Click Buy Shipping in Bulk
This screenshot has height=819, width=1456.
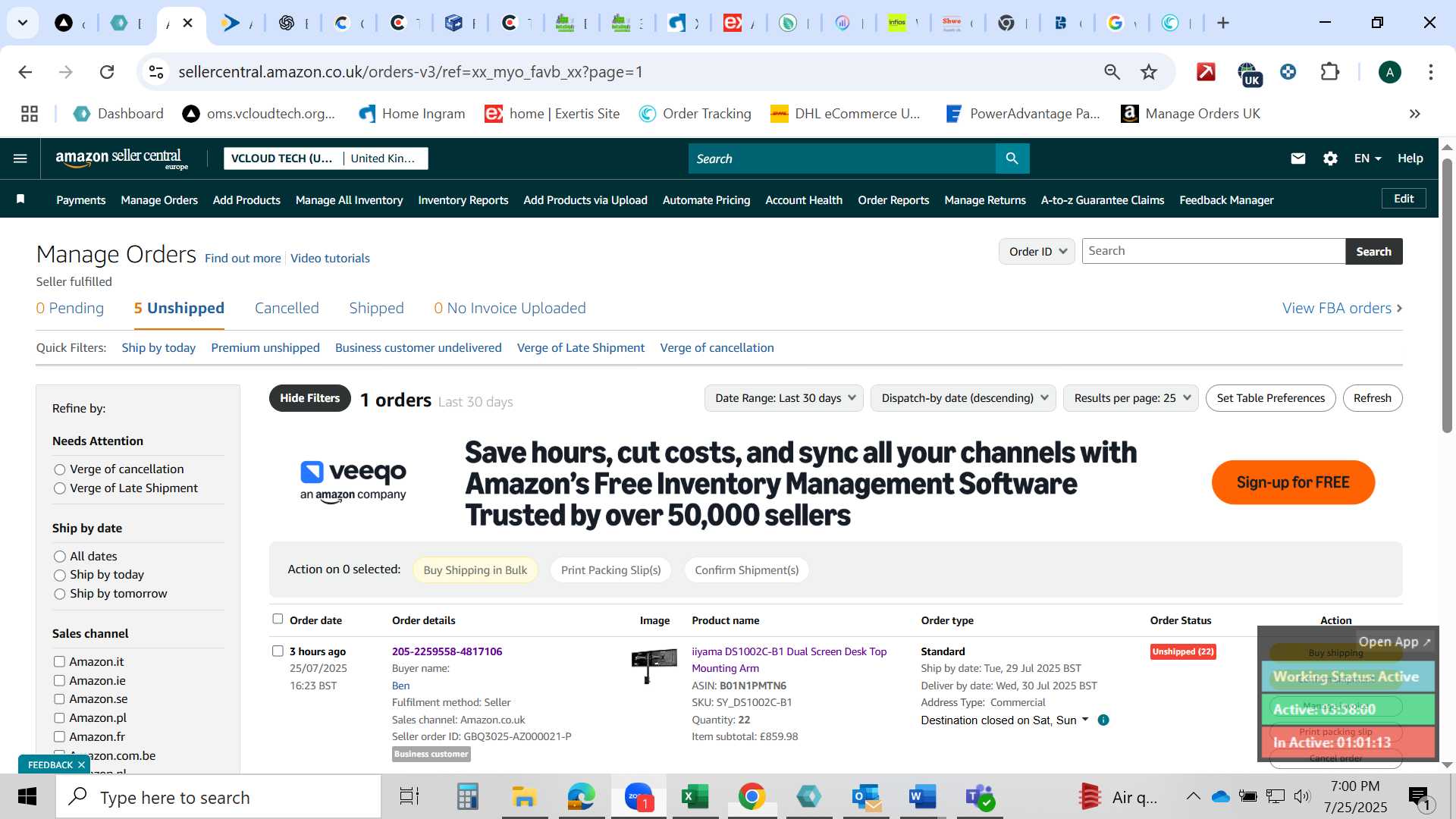coord(475,570)
